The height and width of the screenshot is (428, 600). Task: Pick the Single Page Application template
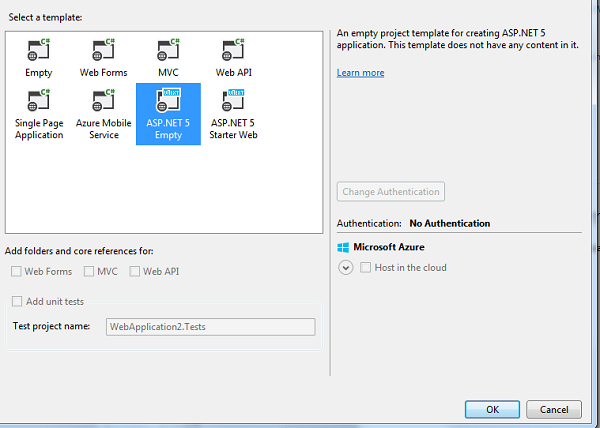click(39, 114)
